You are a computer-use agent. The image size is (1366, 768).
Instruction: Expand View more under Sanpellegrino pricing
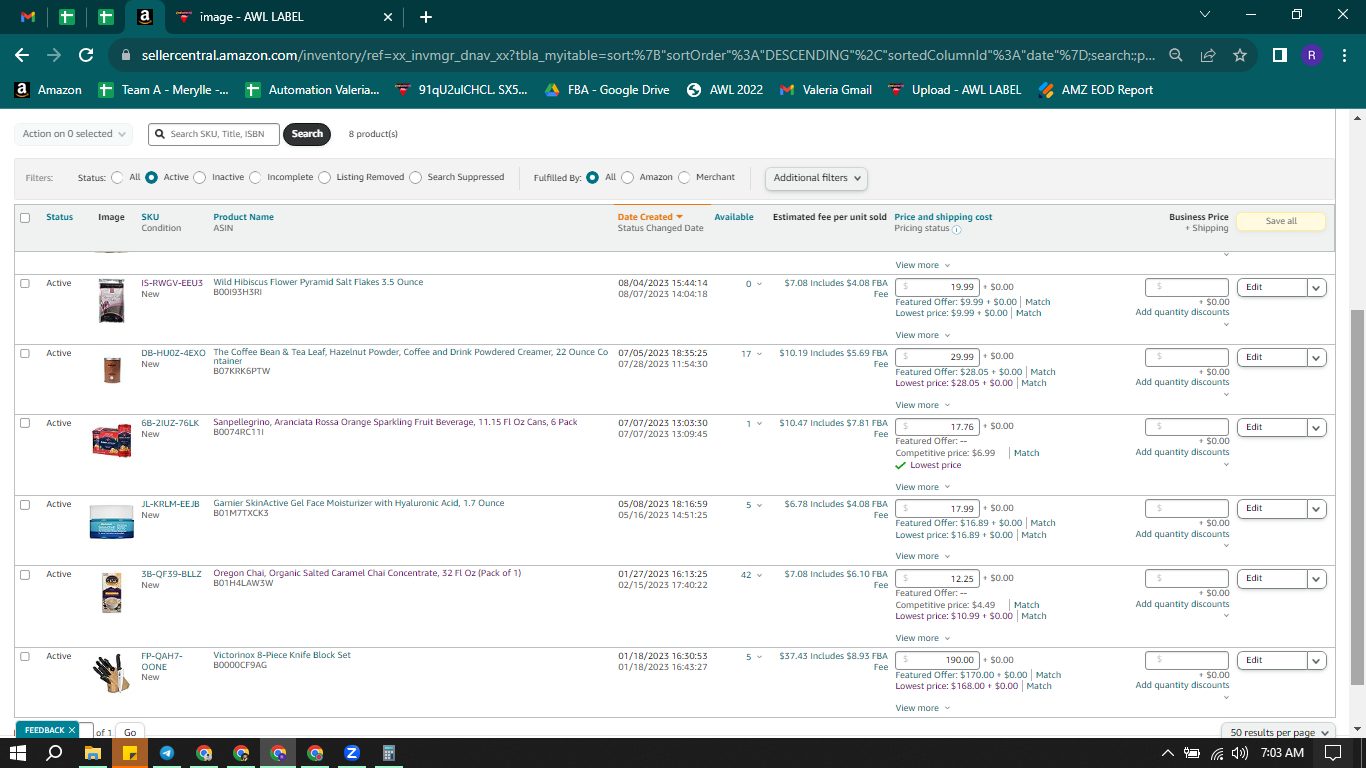click(922, 487)
